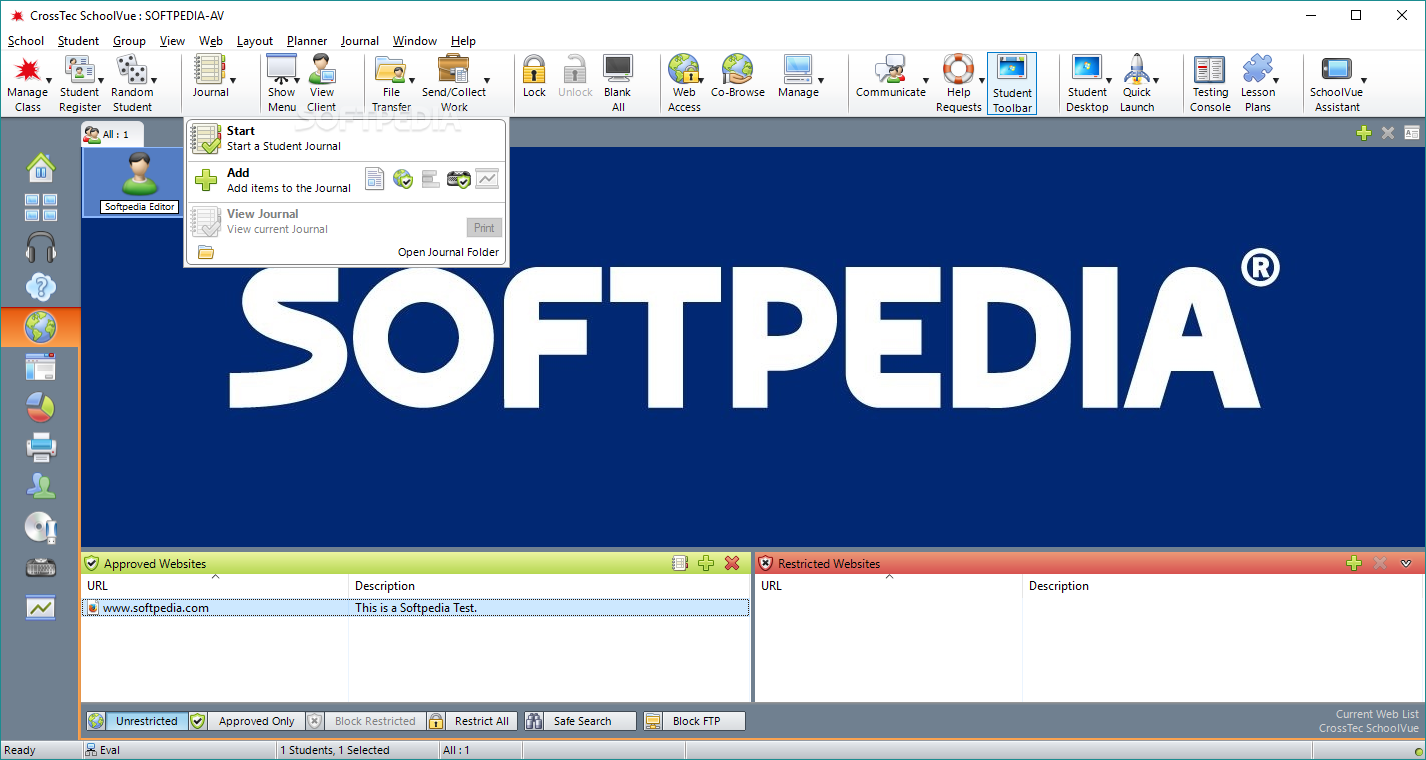Open the School menu

click(x=26, y=41)
